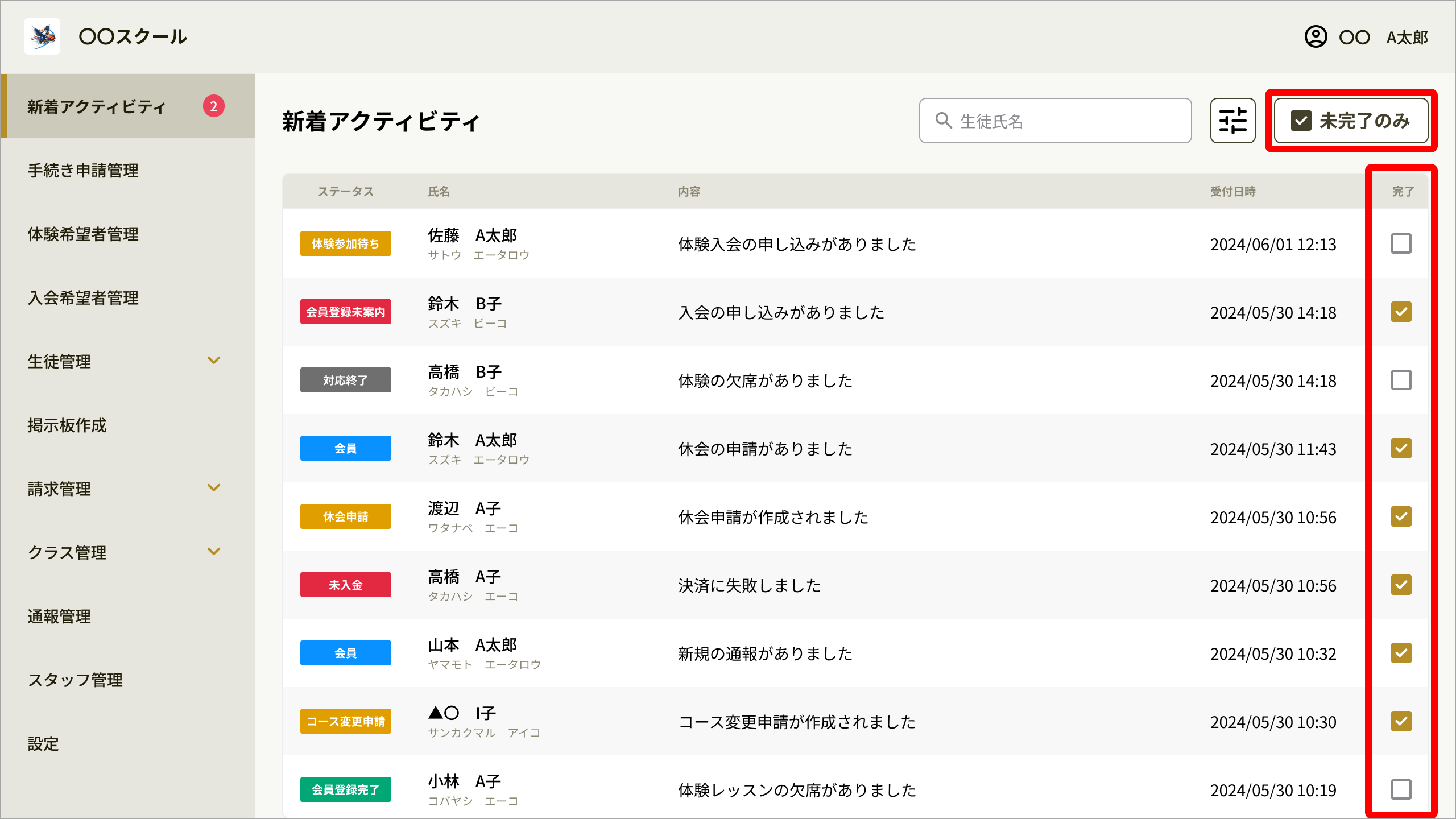
Task: Click the school logo icon
Action: (42, 36)
